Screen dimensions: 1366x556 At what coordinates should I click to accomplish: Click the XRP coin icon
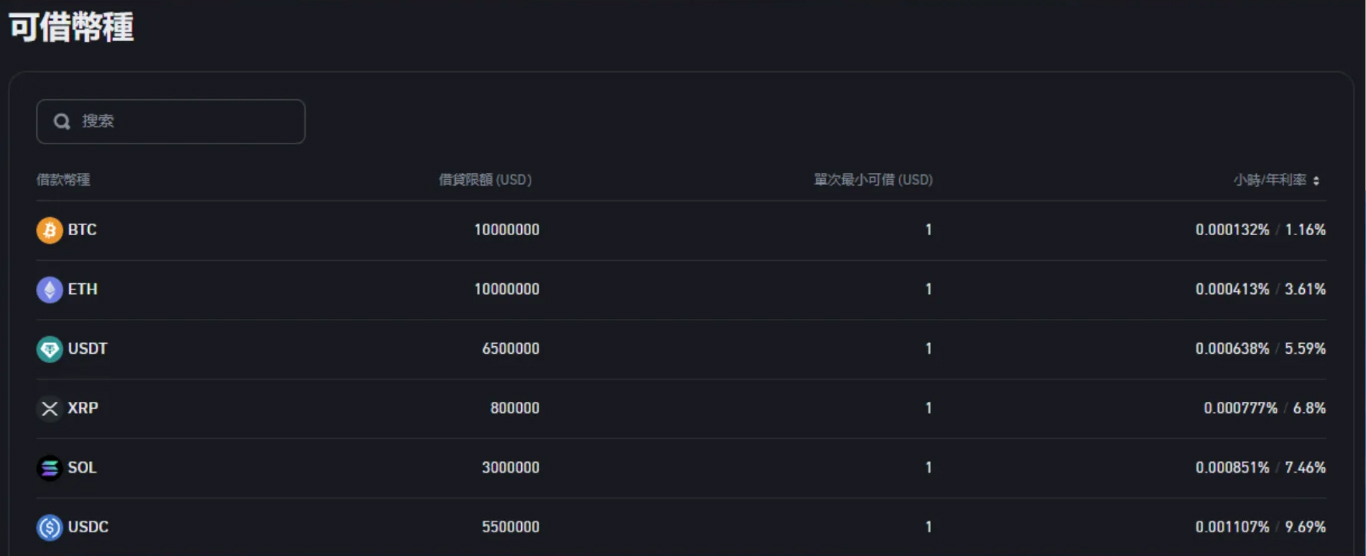click(49, 409)
